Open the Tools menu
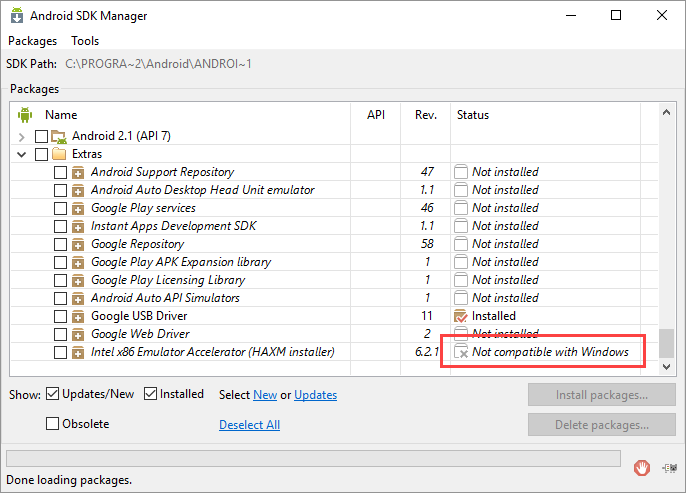Screen dimensions: 686x493 (x=85, y=41)
